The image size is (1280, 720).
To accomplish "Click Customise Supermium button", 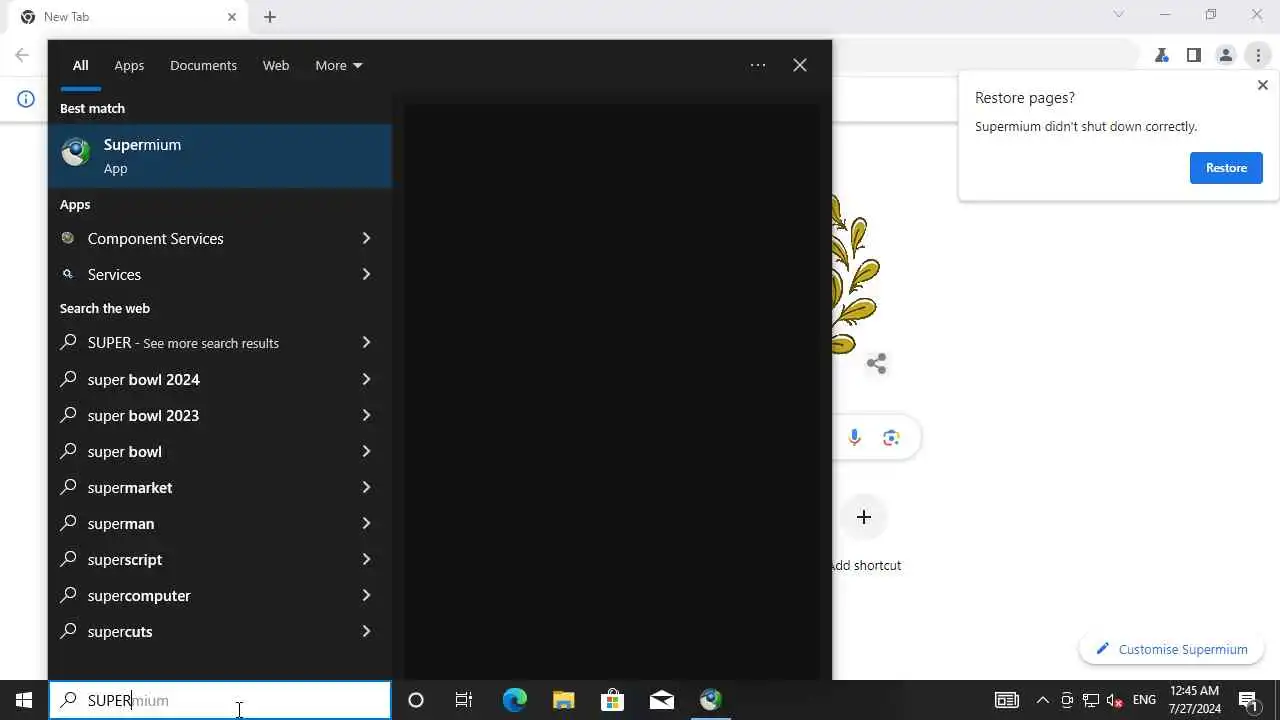I will [1171, 649].
